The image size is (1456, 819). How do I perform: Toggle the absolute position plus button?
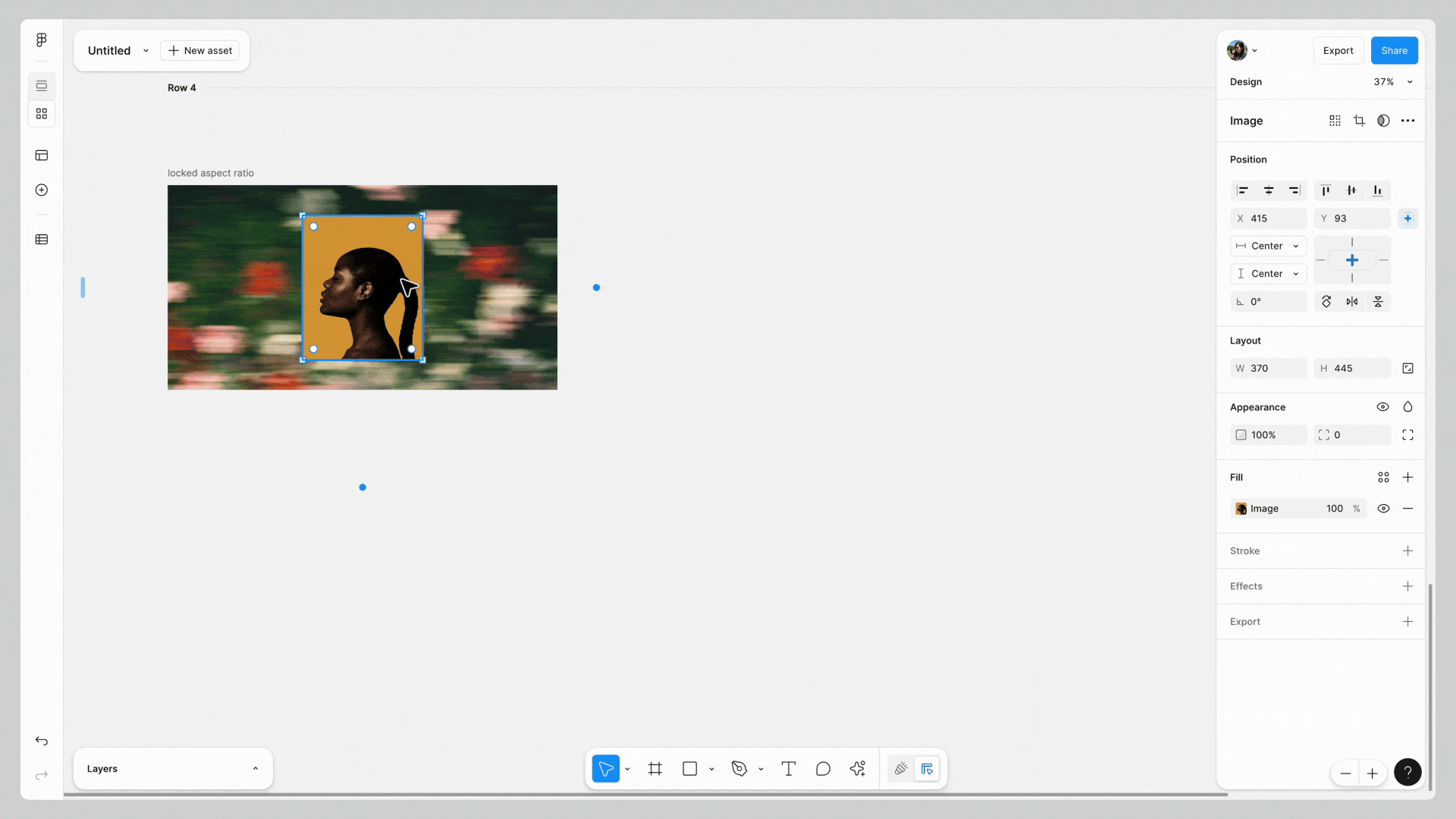(x=1407, y=218)
